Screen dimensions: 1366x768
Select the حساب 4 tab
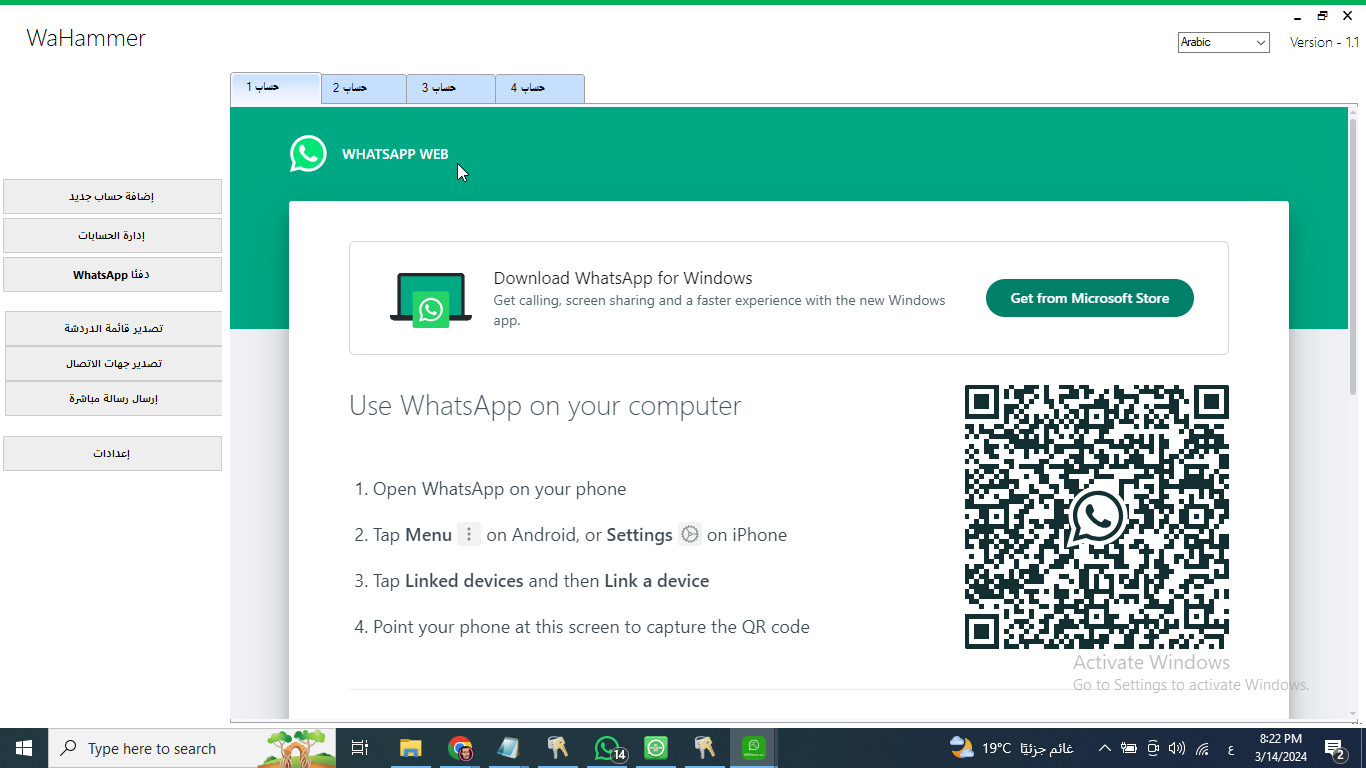tap(540, 88)
